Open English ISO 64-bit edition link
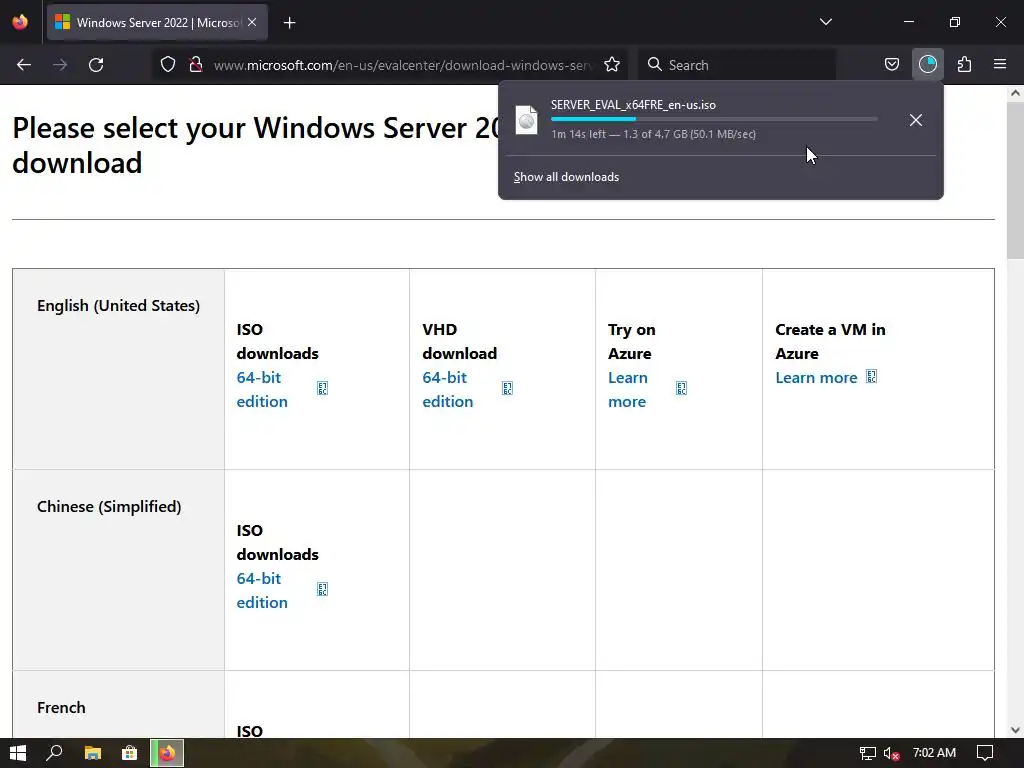1024x768 pixels. click(262, 389)
